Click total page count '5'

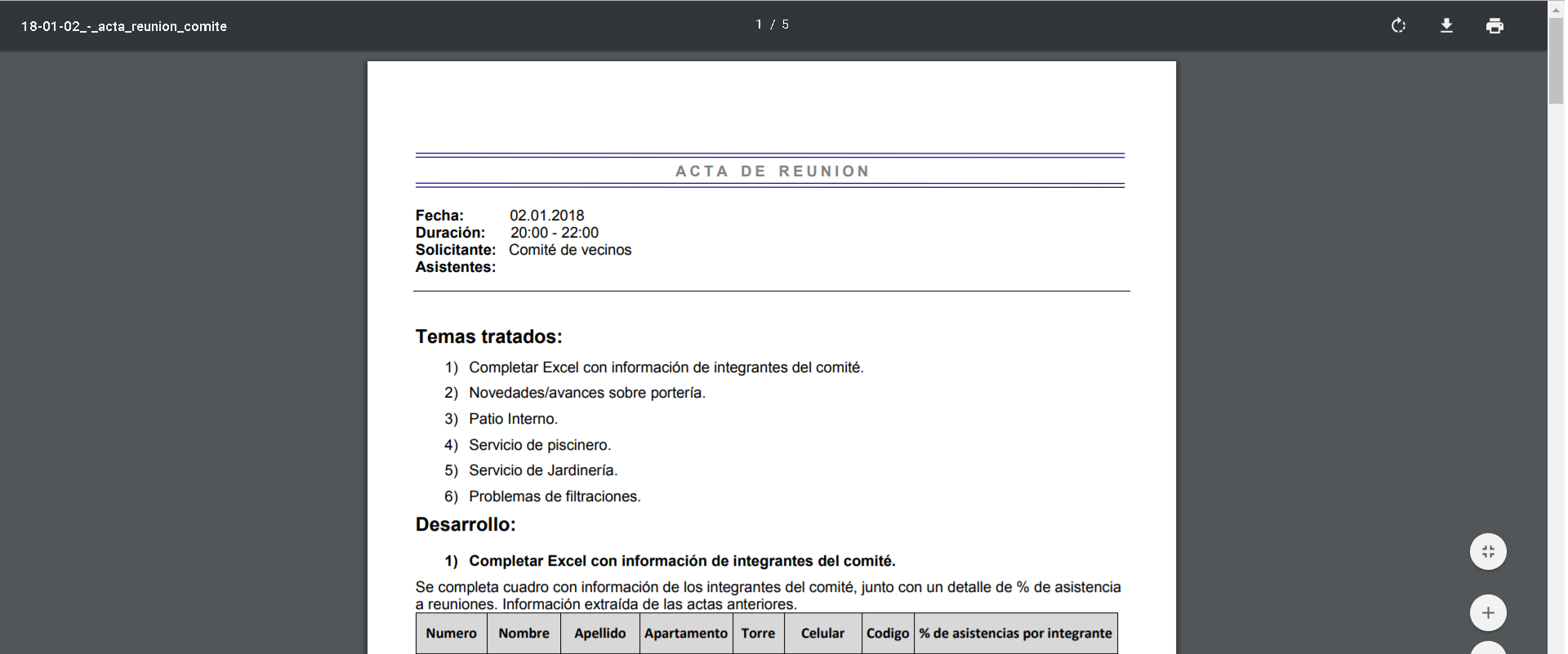click(x=786, y=24)
